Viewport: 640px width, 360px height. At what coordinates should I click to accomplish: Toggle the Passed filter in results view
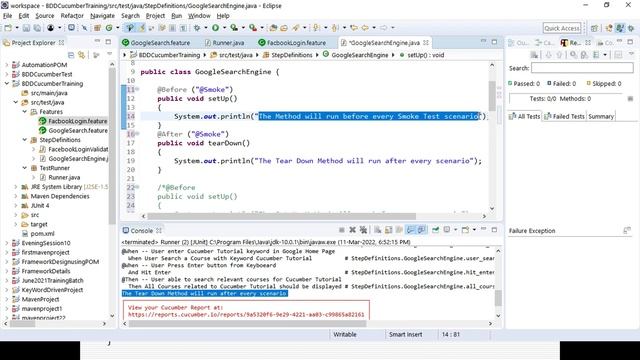coord(524,83)
